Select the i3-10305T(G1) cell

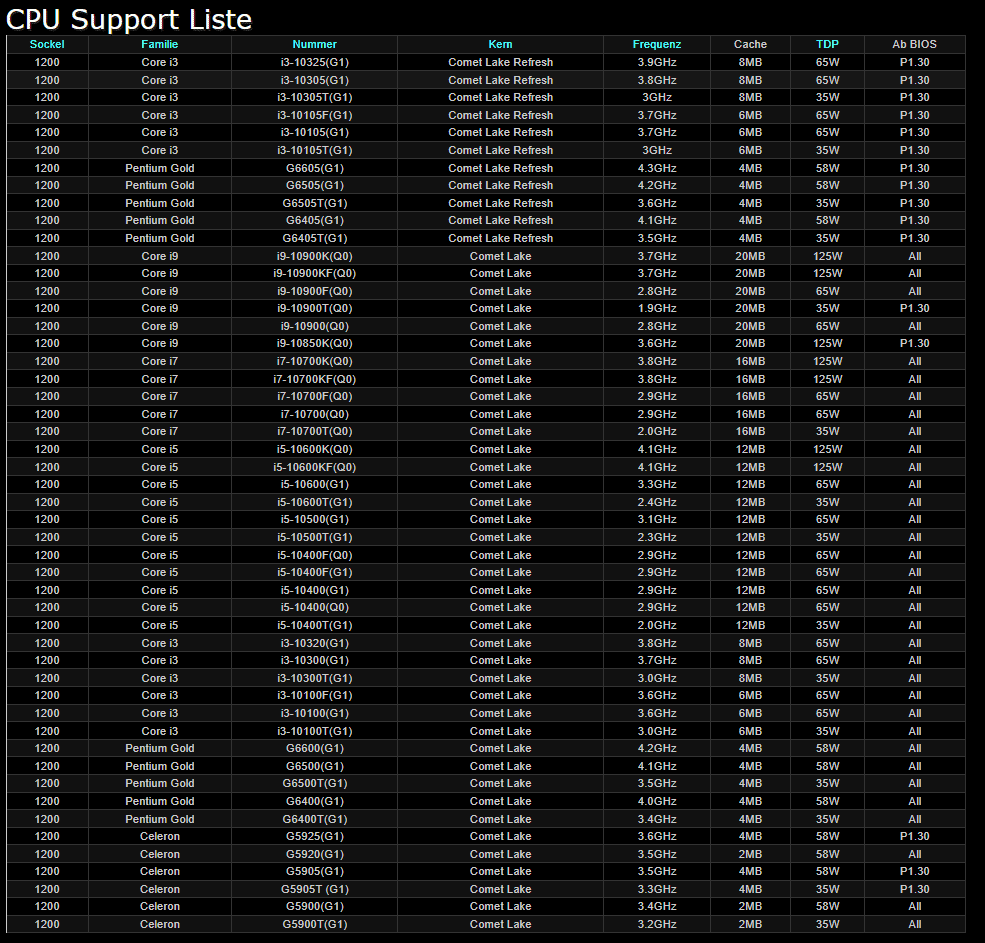[x=314, y=97]
